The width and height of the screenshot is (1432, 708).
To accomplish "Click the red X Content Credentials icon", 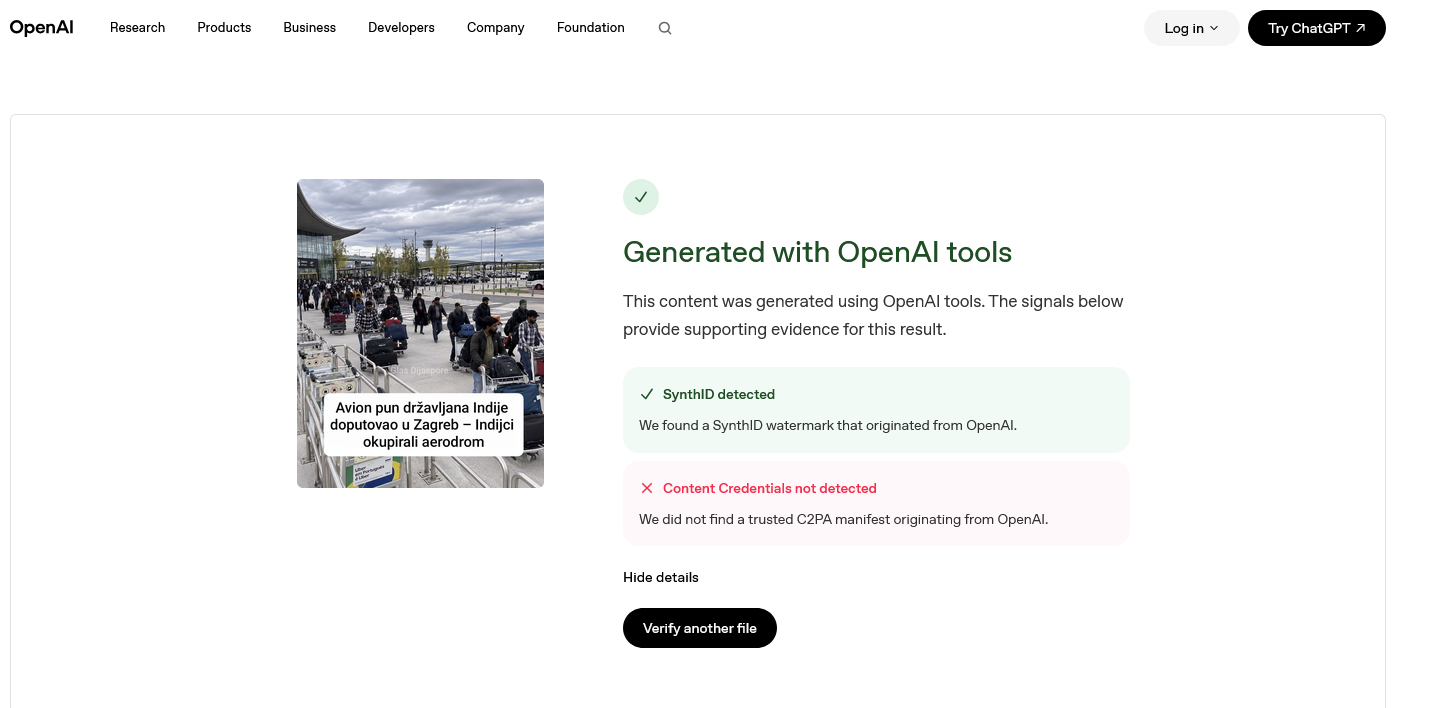I will (x=647, y=488).
